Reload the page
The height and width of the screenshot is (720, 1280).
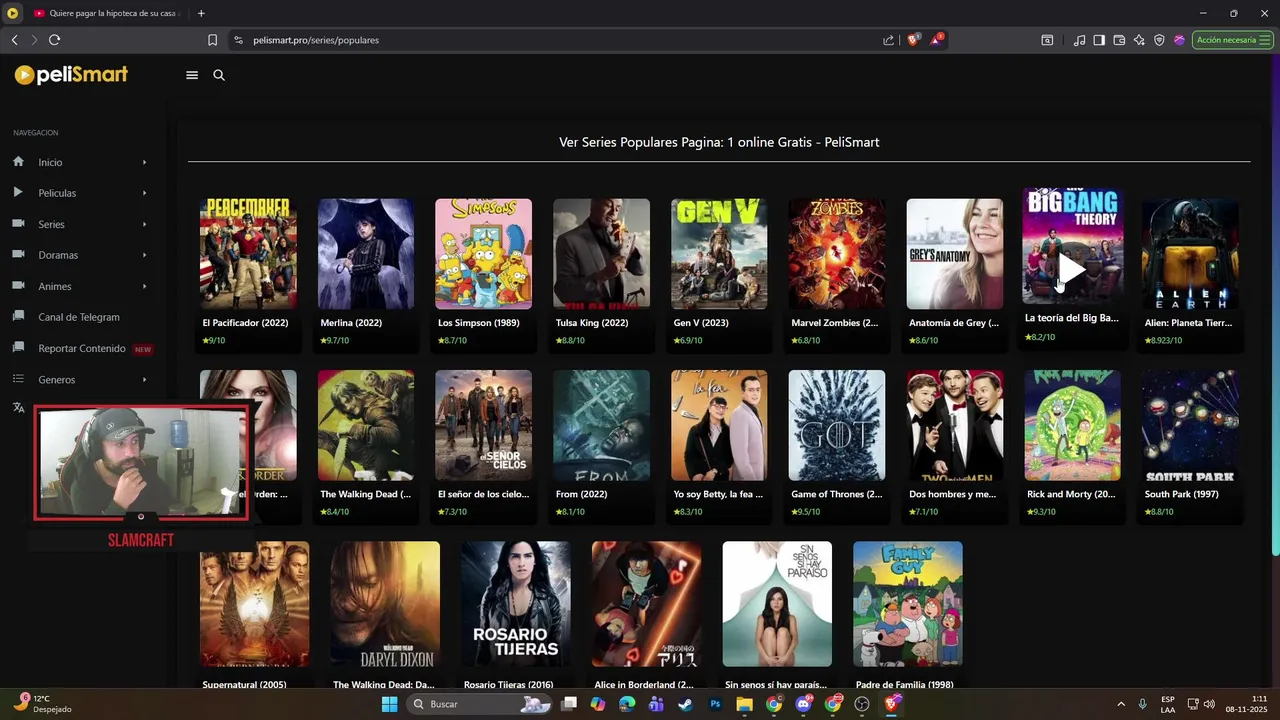[54, 40]
